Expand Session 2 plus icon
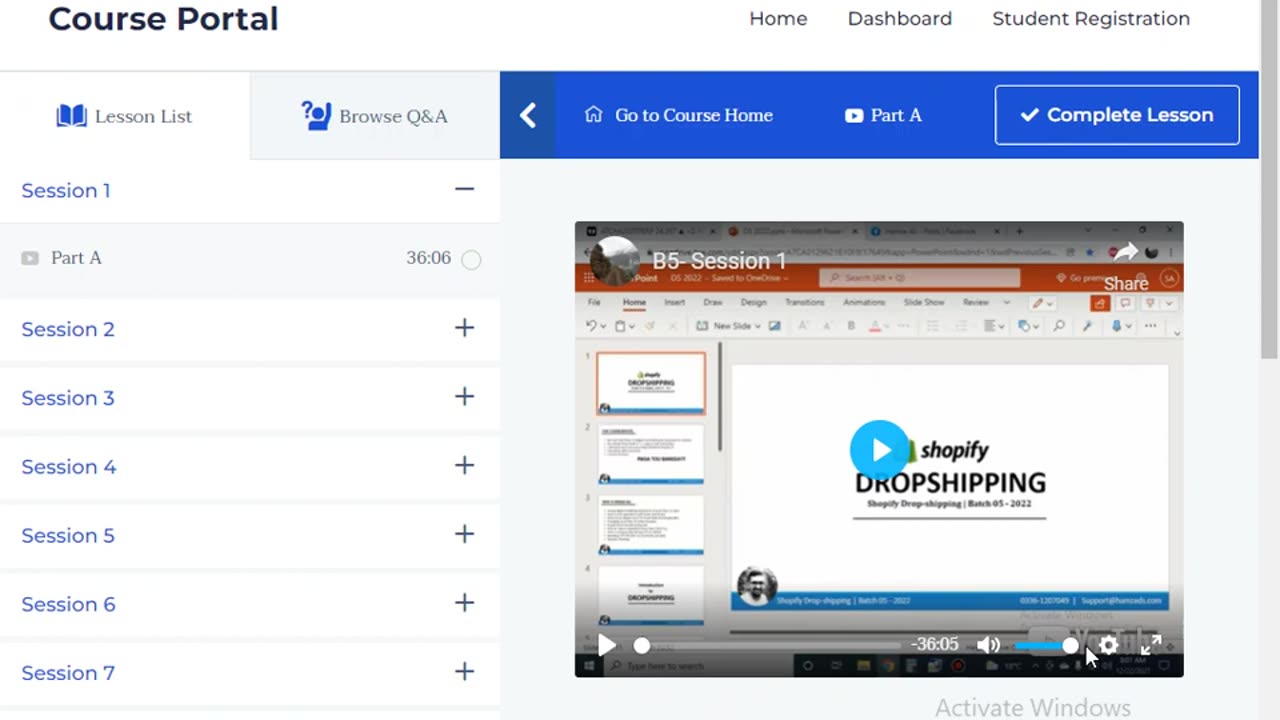The width and height of the screenshot is (1280, 720). 464,328
